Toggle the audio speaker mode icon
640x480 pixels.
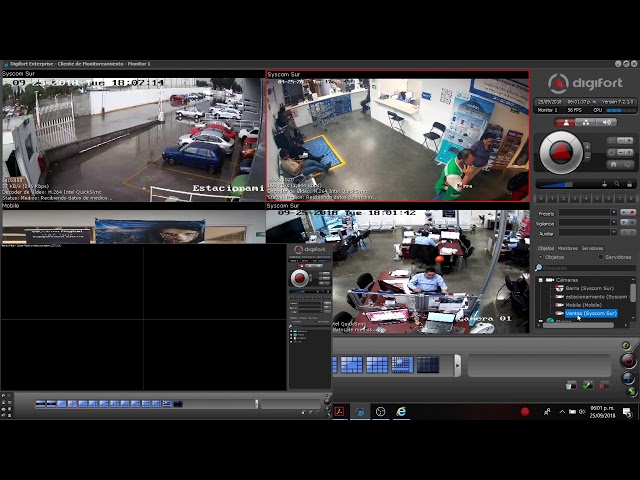click(607, 122)
